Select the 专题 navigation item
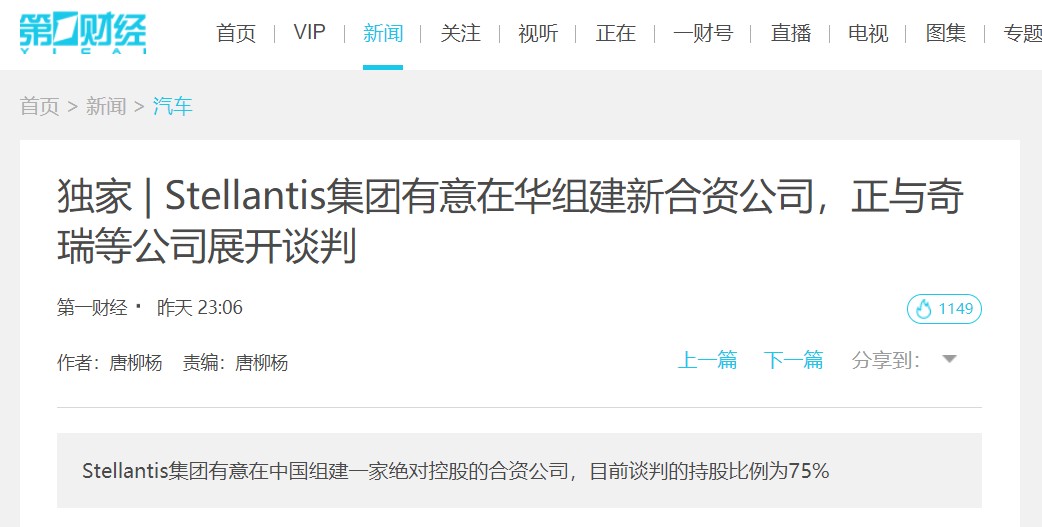This screenshot has height=527, width=1042. (x=1022, y=33)
